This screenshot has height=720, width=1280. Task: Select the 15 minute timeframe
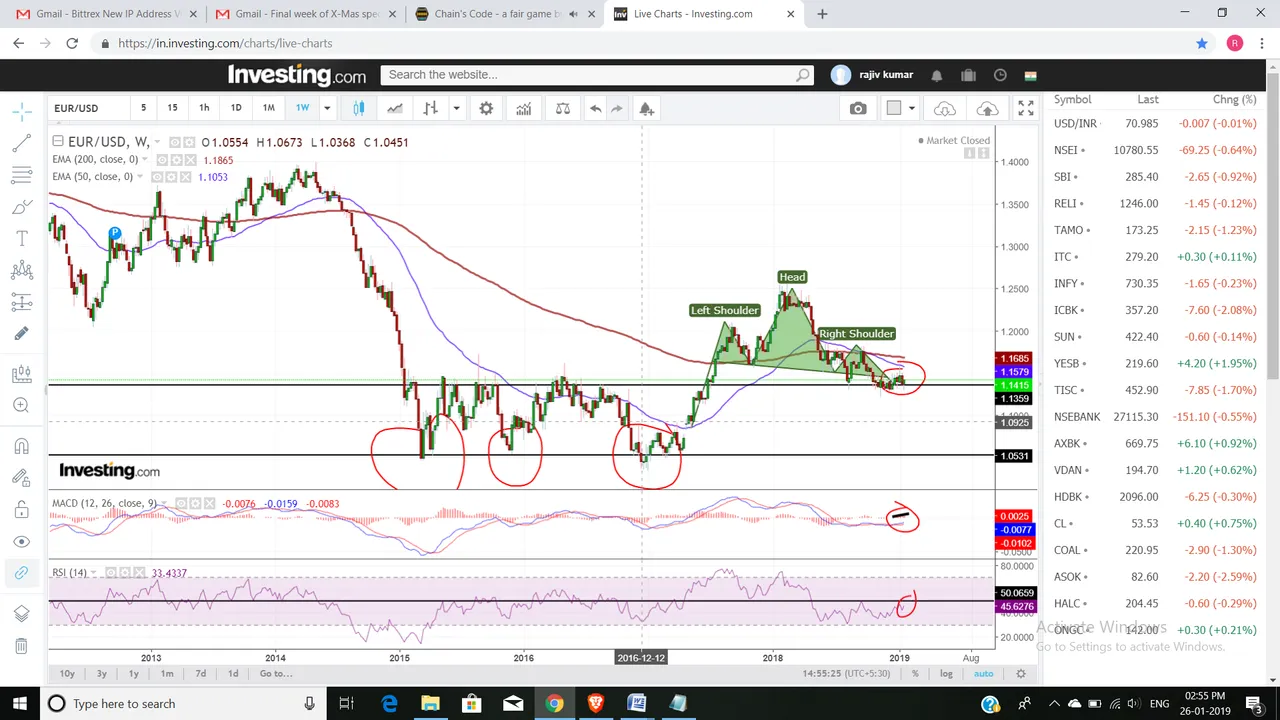coord(172,108)
